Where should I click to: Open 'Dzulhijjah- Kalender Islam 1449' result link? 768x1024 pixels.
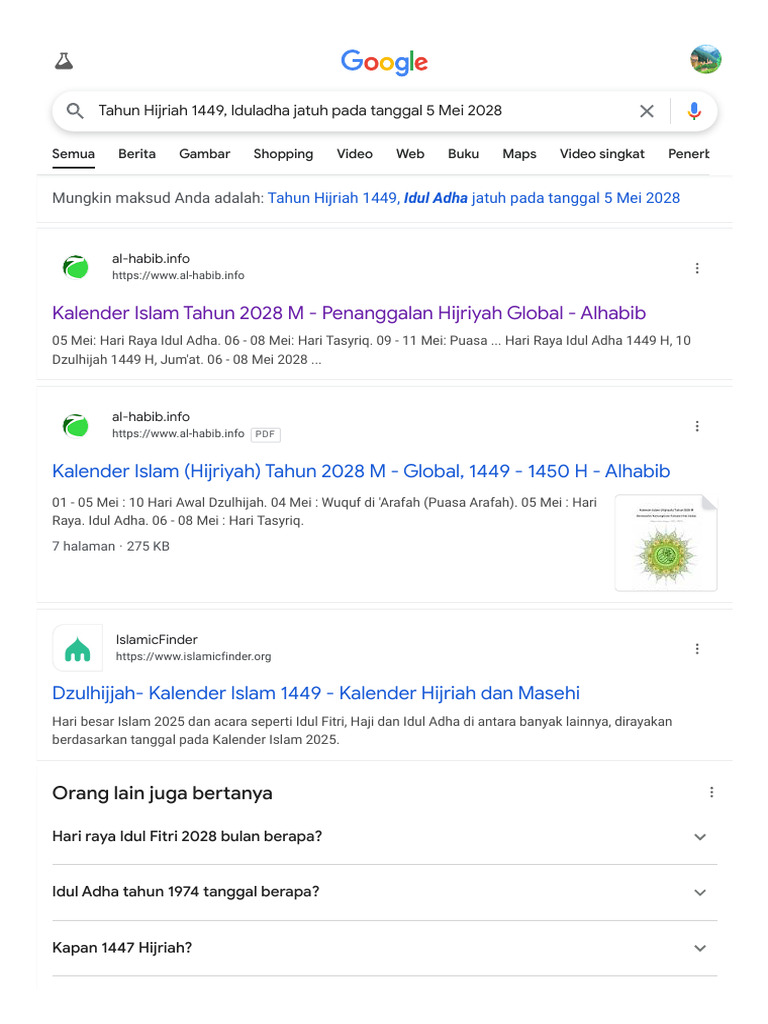316,693
